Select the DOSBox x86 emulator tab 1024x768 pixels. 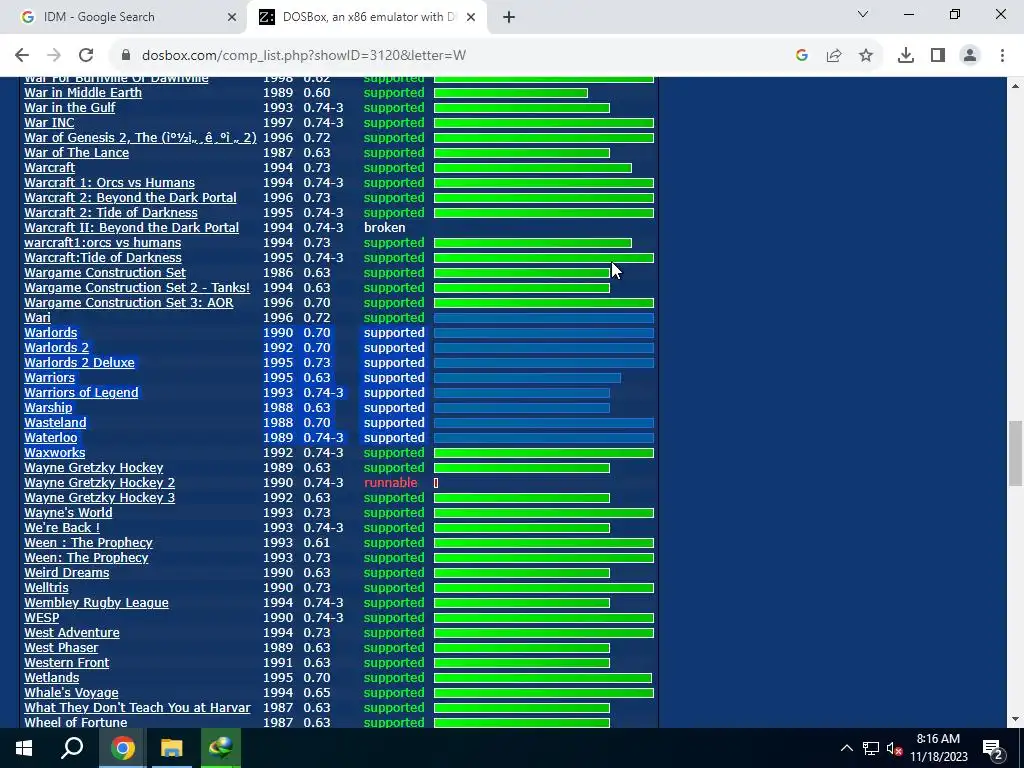pyautogui.click(x=368, y=17)
